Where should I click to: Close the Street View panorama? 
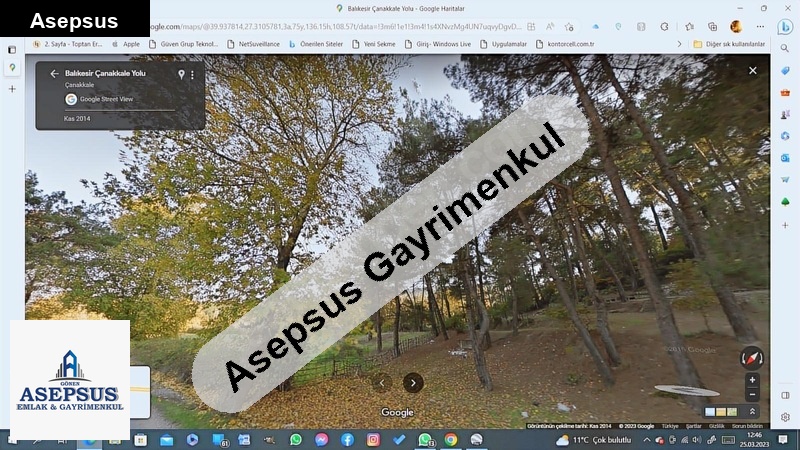tap(753, 71)
